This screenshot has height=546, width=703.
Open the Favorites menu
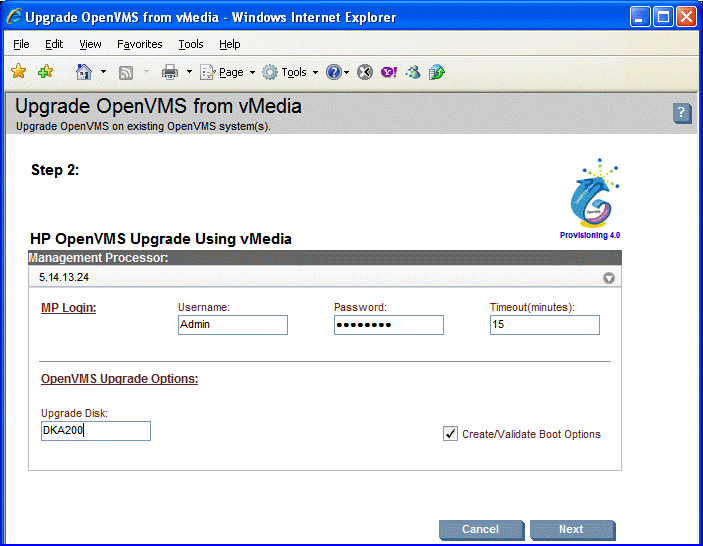pos(139,44)
